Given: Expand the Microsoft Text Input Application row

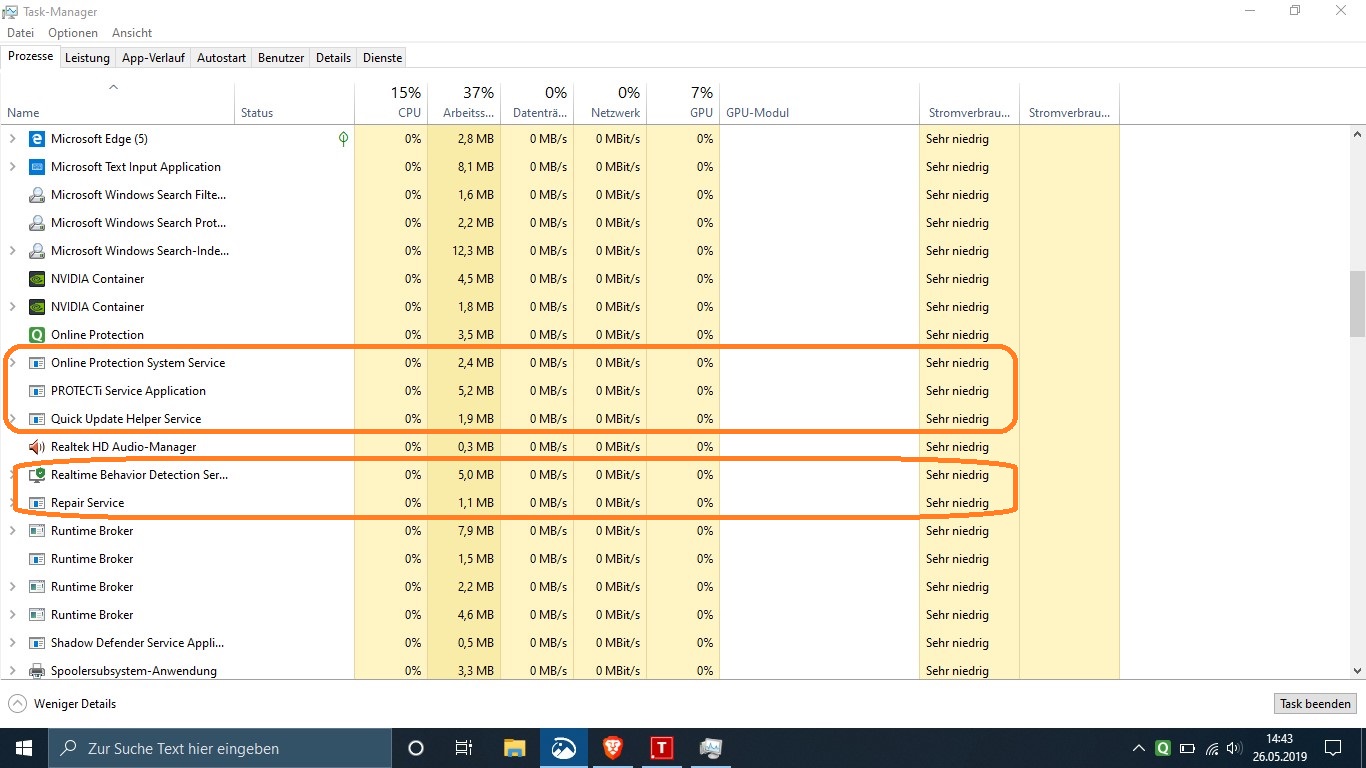Looking at the screenshot, I should pos(13,167).
